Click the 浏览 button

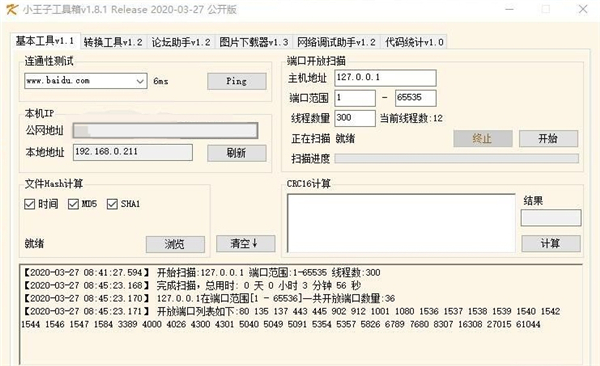point(175,244)
